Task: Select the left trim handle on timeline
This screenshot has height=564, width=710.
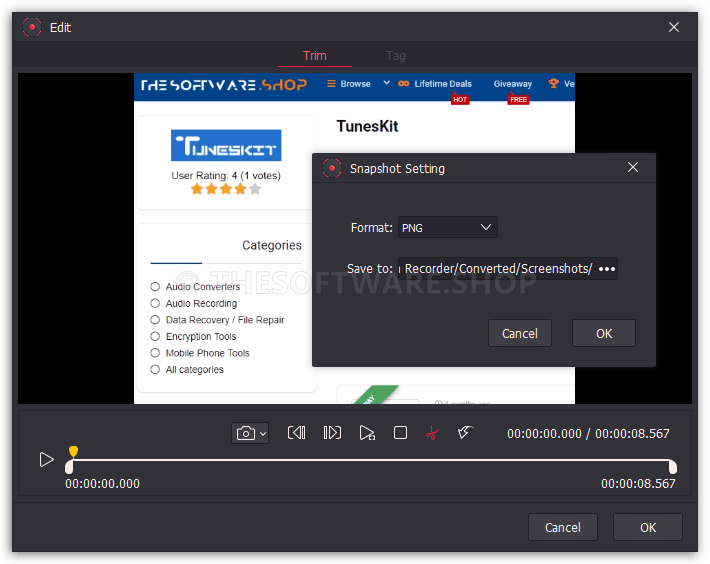Action: click(x=69, y=466)
